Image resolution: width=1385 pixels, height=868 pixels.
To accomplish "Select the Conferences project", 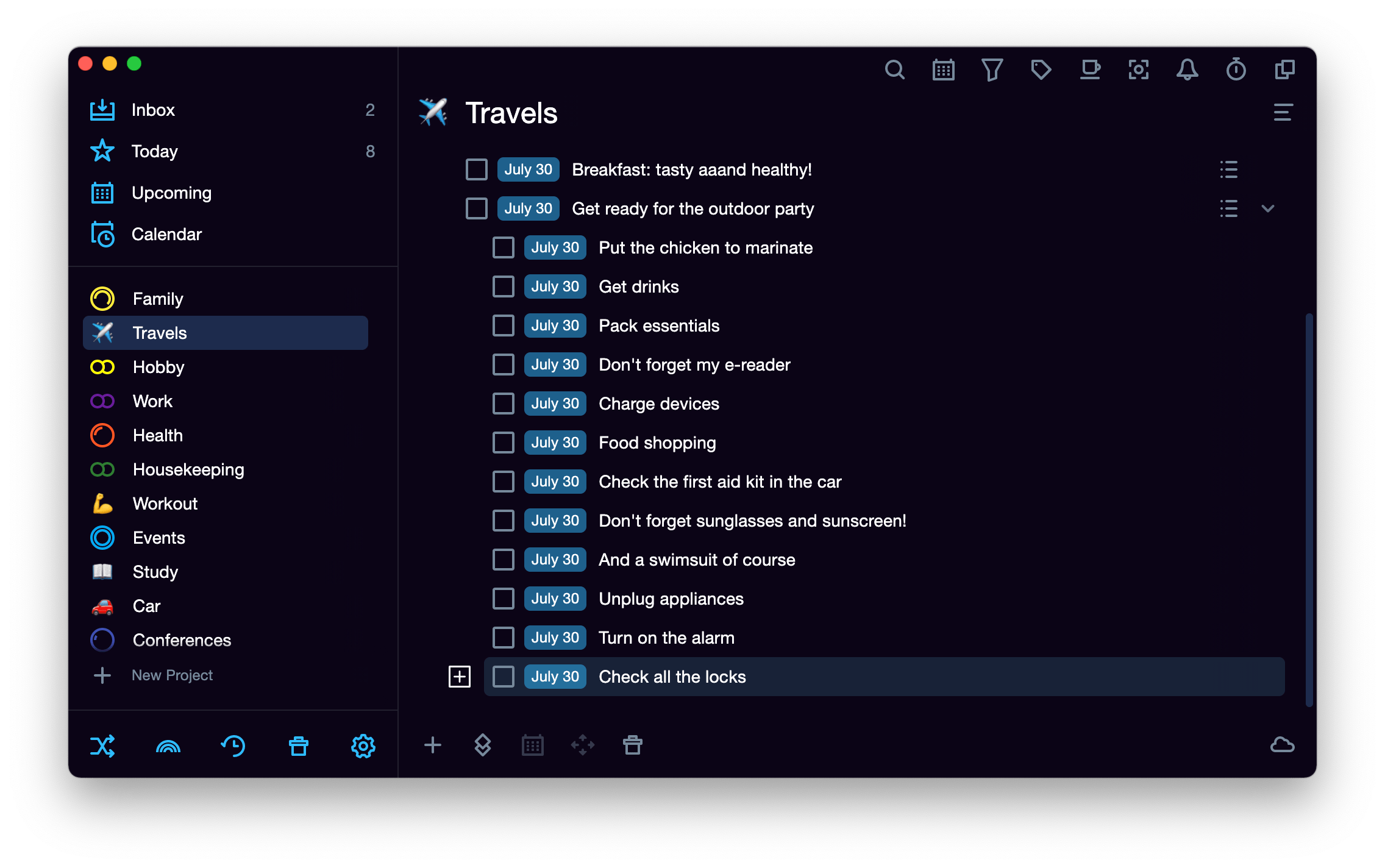I will click(x=226, y=640).
